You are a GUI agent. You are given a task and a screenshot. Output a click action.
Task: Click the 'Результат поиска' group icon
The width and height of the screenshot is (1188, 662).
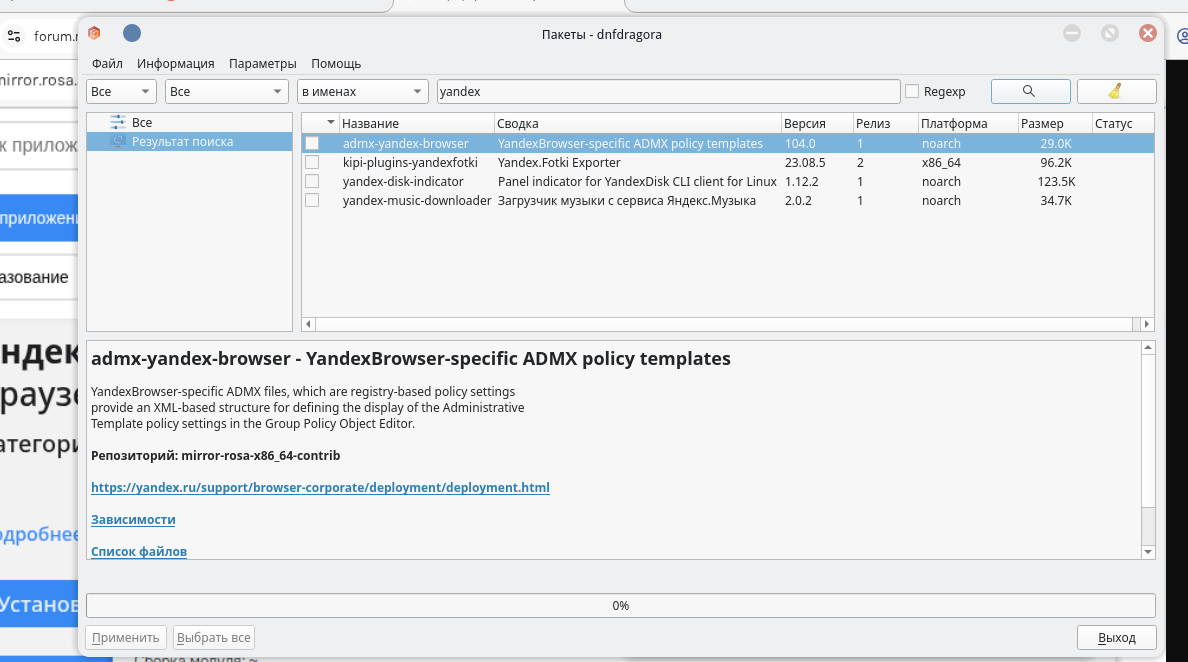[x=117, y=142]
